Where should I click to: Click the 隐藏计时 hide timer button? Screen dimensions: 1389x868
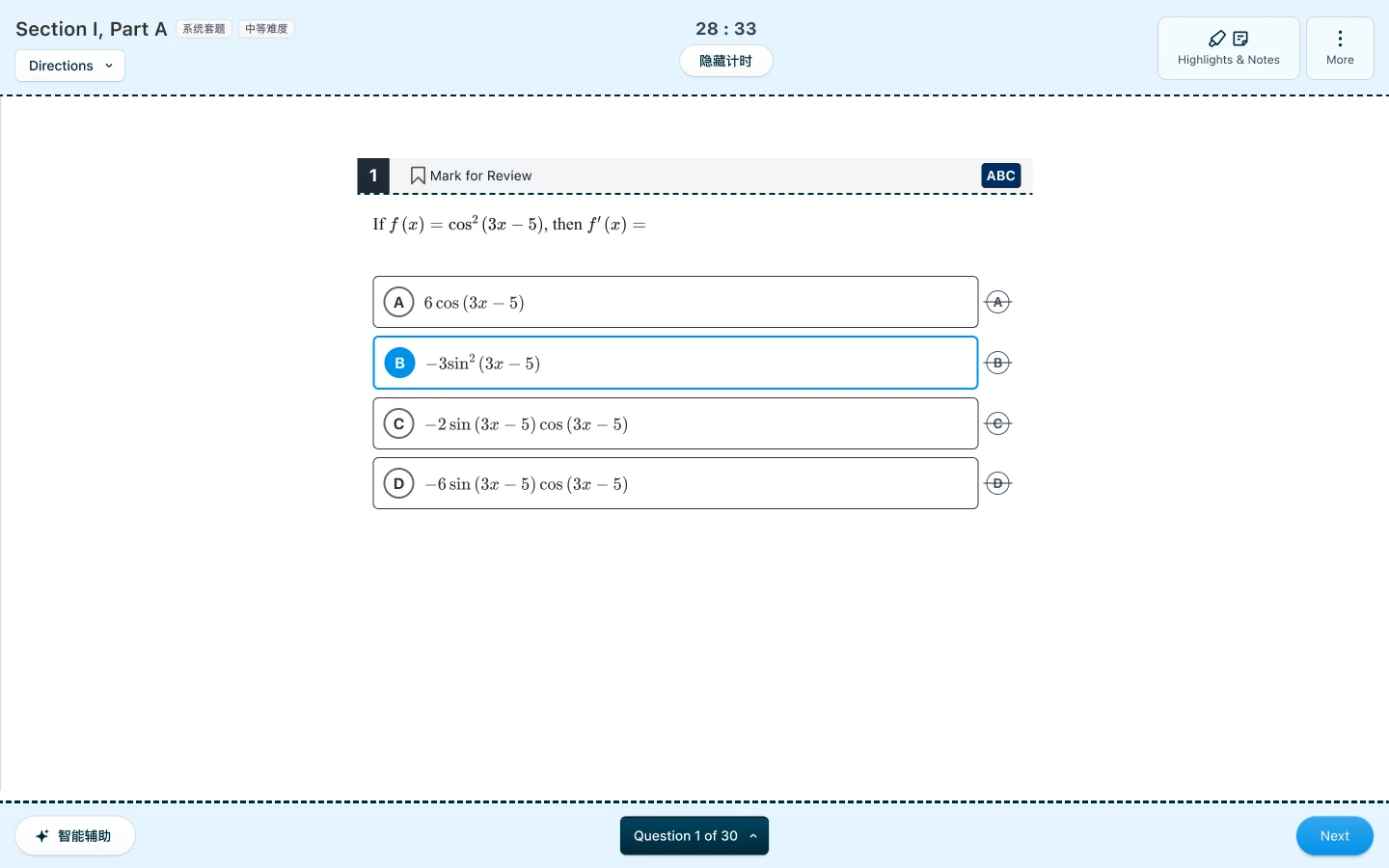click(x=725, y=61)
